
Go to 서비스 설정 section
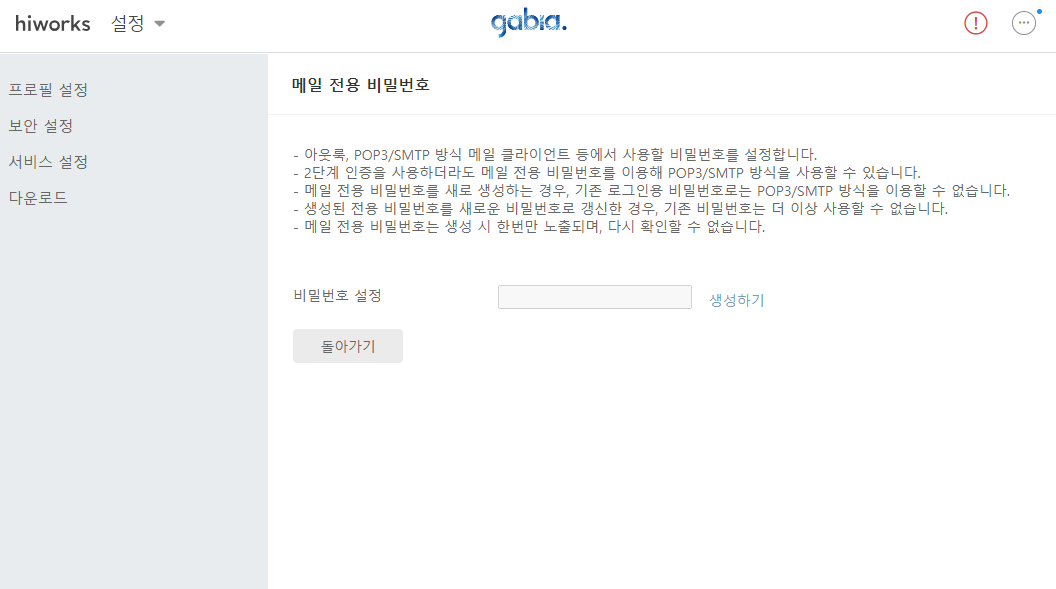48,162
